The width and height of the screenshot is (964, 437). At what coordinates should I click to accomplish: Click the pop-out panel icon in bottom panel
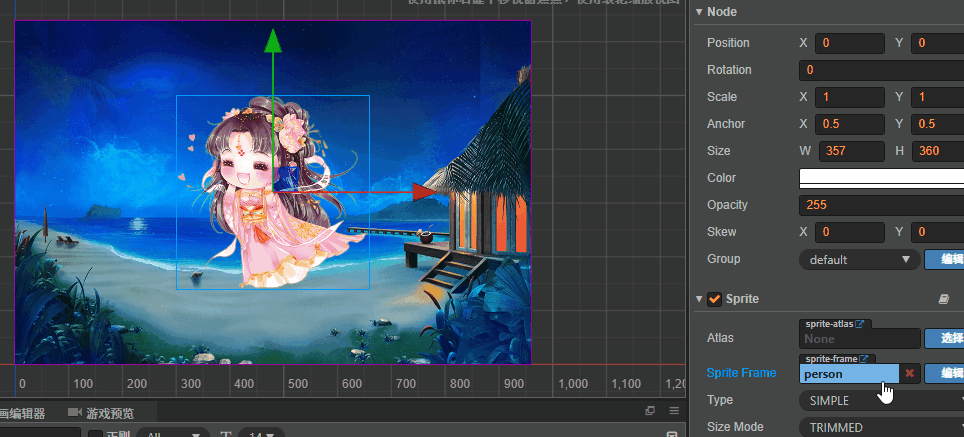[650, 411]
